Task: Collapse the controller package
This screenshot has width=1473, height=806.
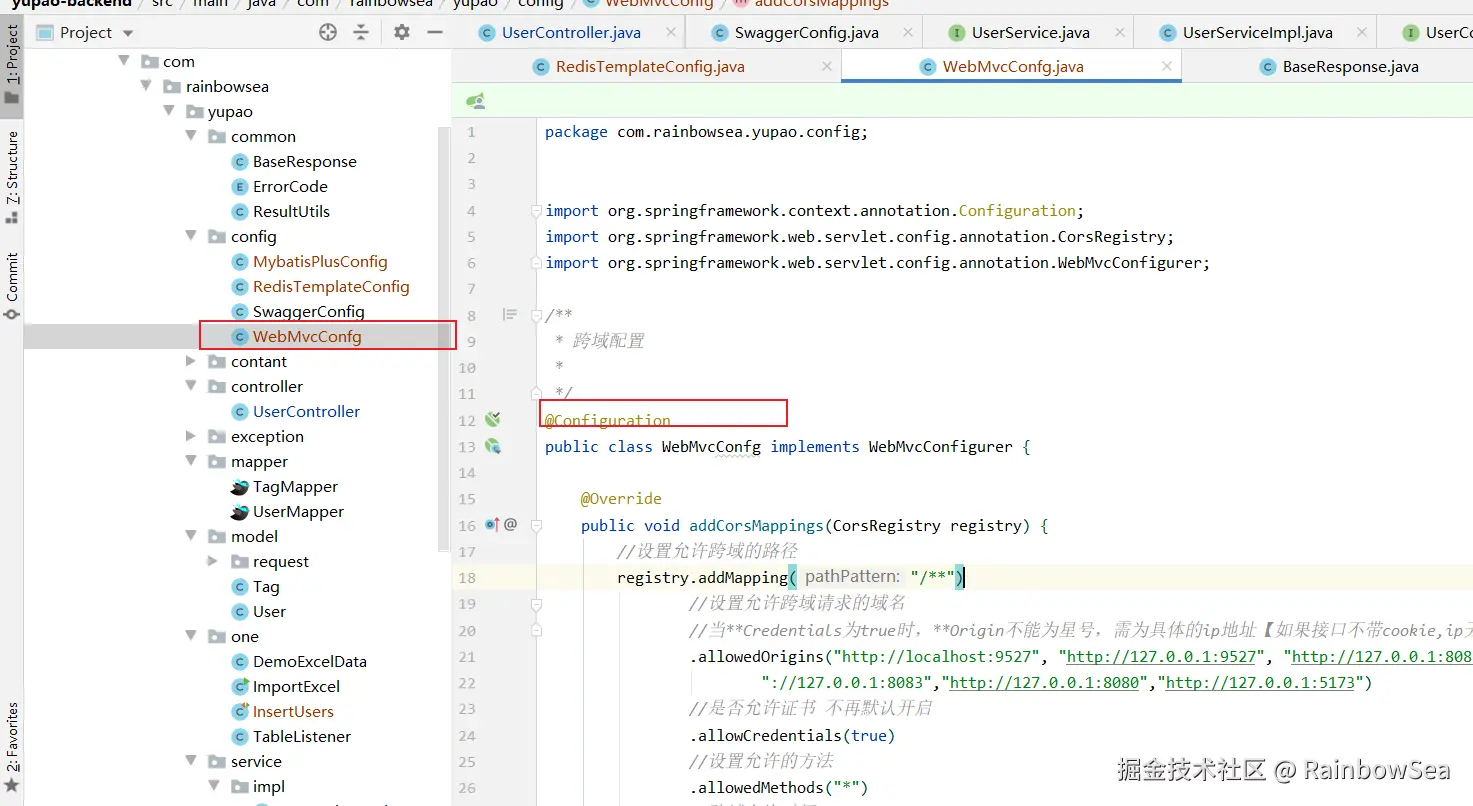Action: coord(191,386)
